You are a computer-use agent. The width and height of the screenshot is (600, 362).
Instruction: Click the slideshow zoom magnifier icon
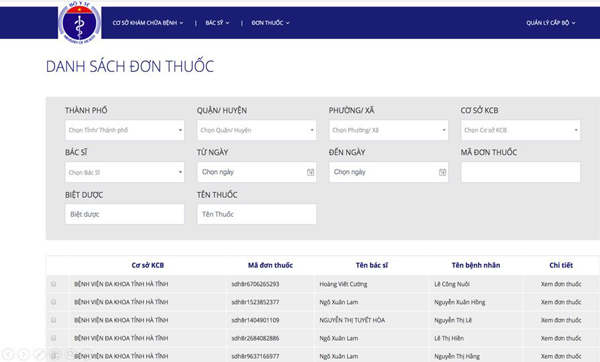pyautogui.click(x=71, y=354)
